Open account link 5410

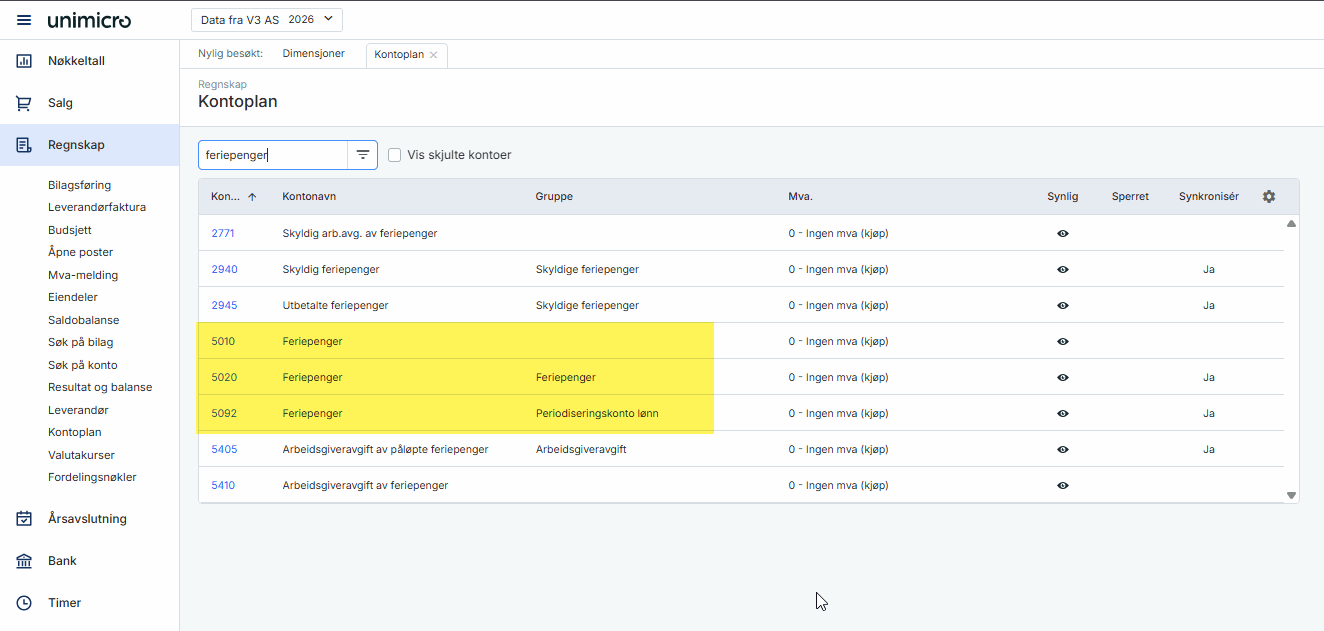click(223, 485)
